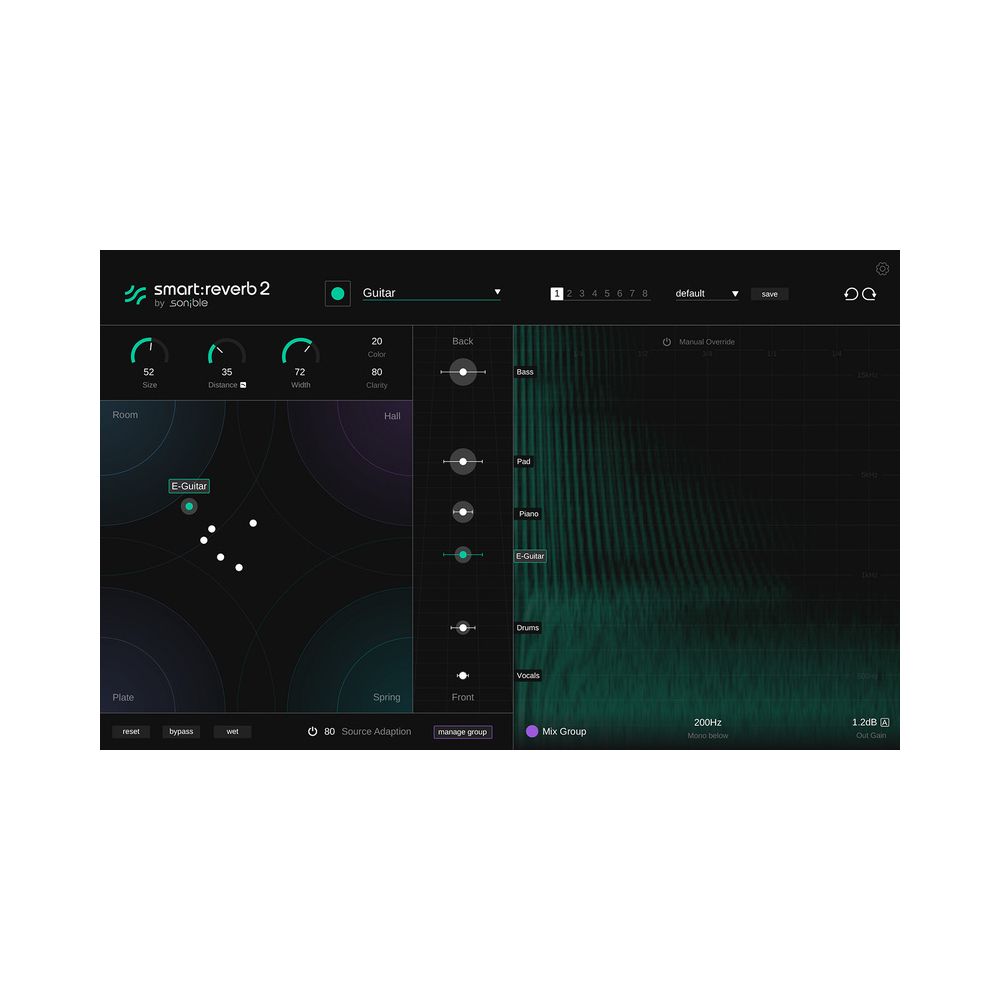Select state slot 8
Viewport: 1000px width, 1000px height.
pyautogui.click(x=645, y=294)
